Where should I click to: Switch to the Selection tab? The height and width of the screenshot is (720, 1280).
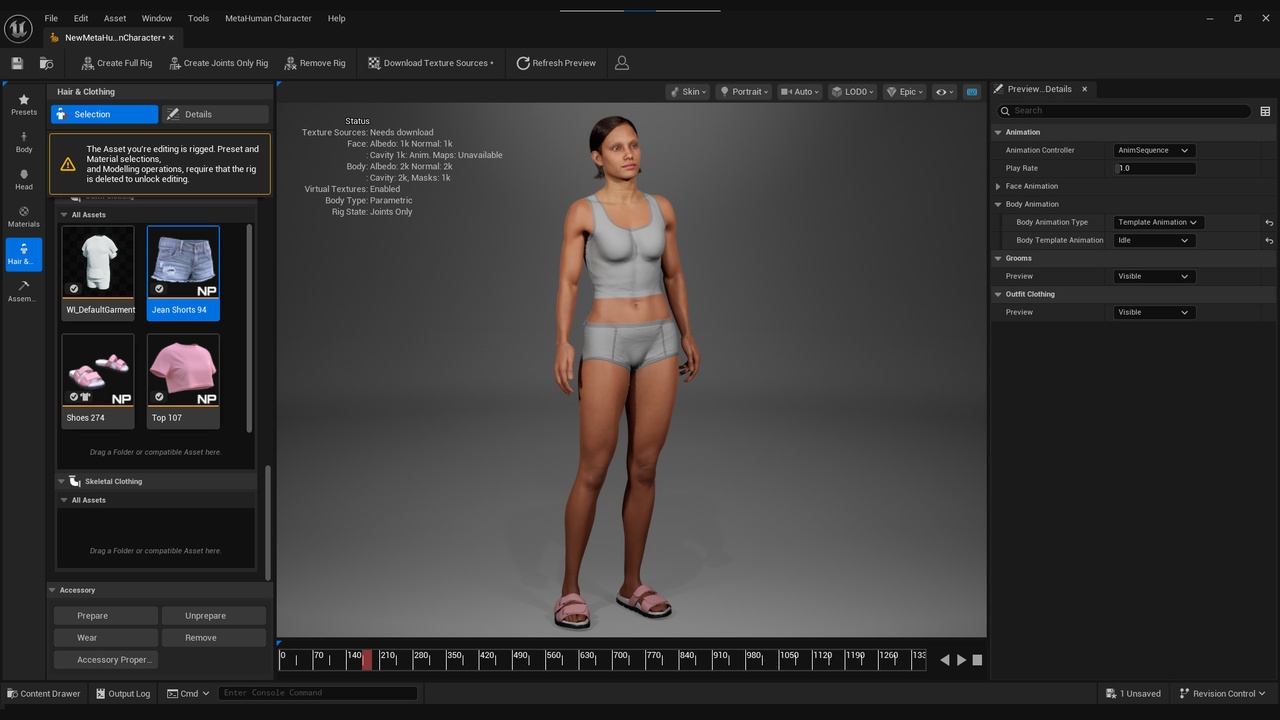104,114
